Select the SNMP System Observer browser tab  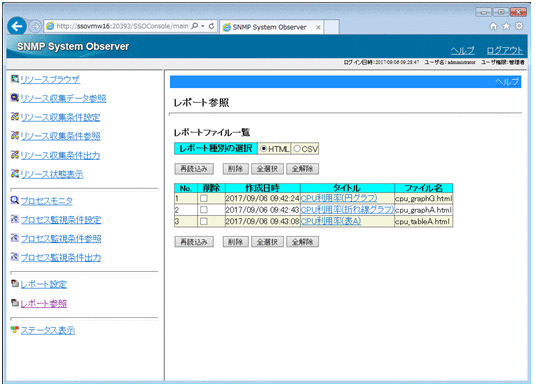pyautogui.click(x=271, y=27)
